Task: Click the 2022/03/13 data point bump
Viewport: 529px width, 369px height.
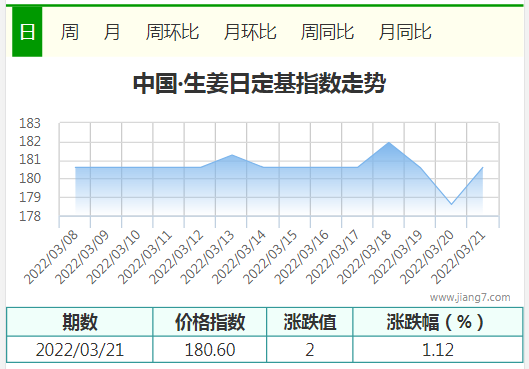Action: tap(232, 155)
